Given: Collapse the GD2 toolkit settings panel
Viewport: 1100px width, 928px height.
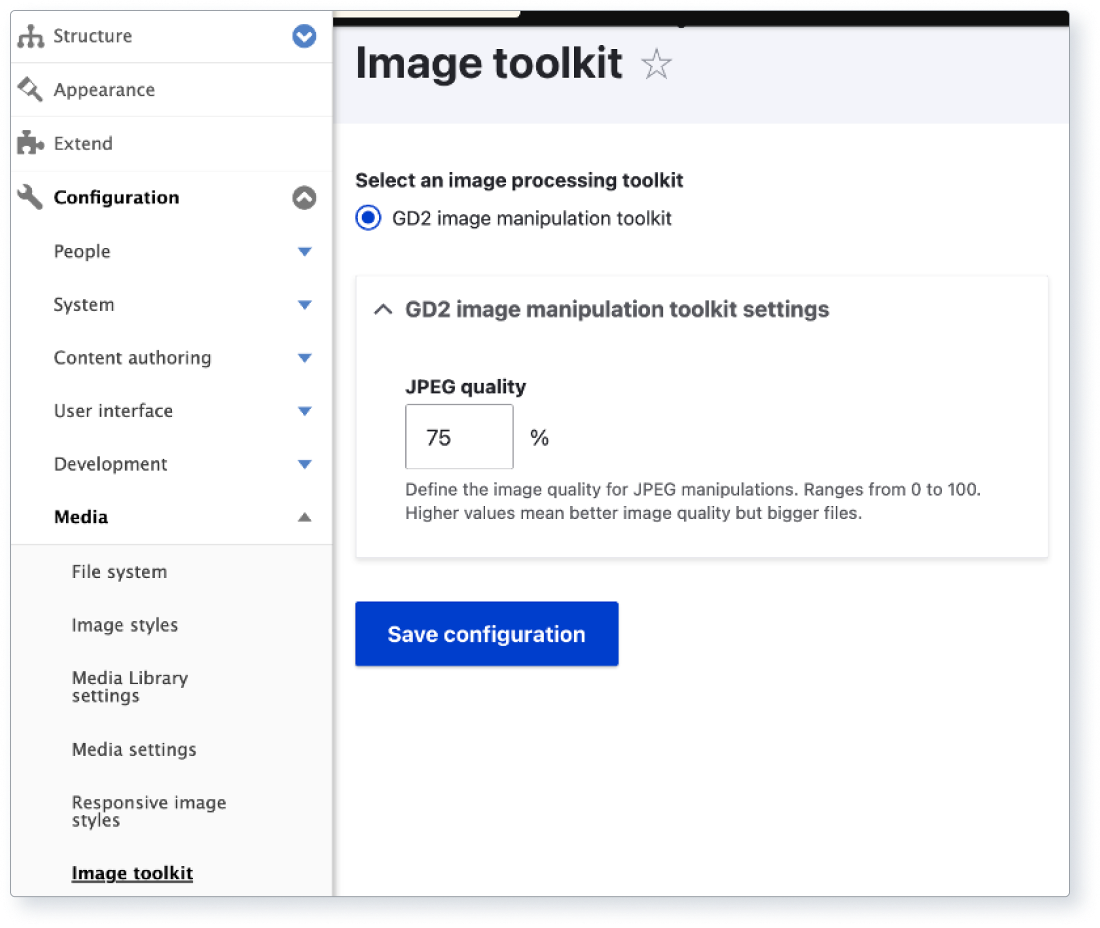Looking at the screenshot, I should coord(382,310).
